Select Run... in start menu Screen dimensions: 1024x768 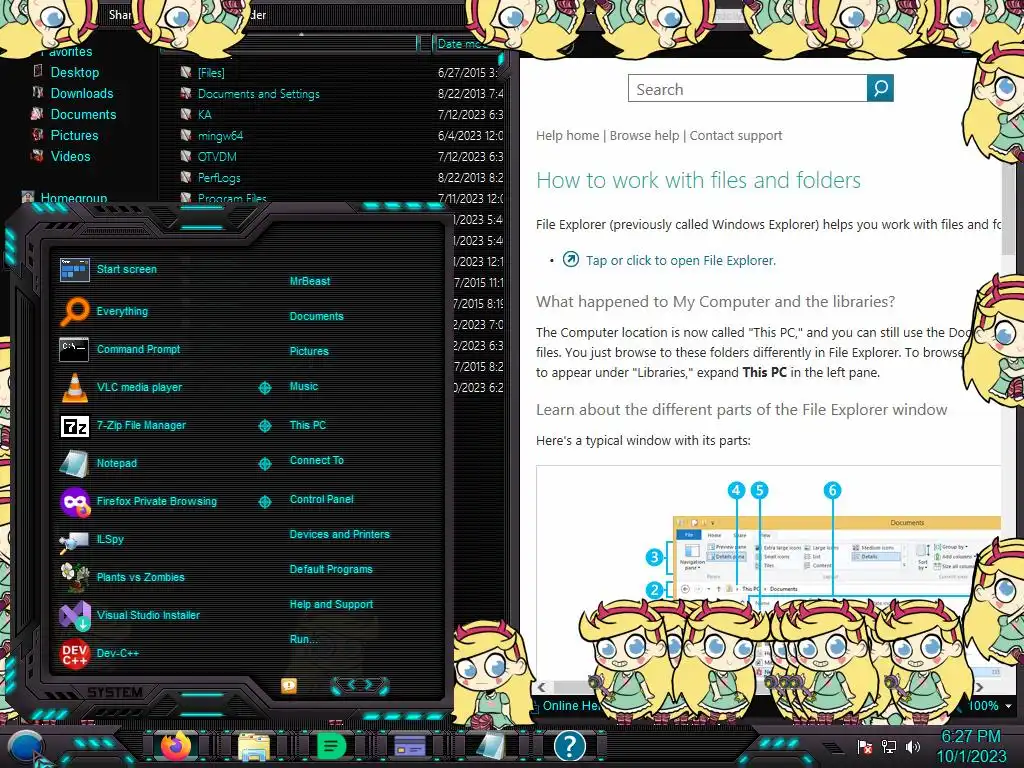pos(304,639)
